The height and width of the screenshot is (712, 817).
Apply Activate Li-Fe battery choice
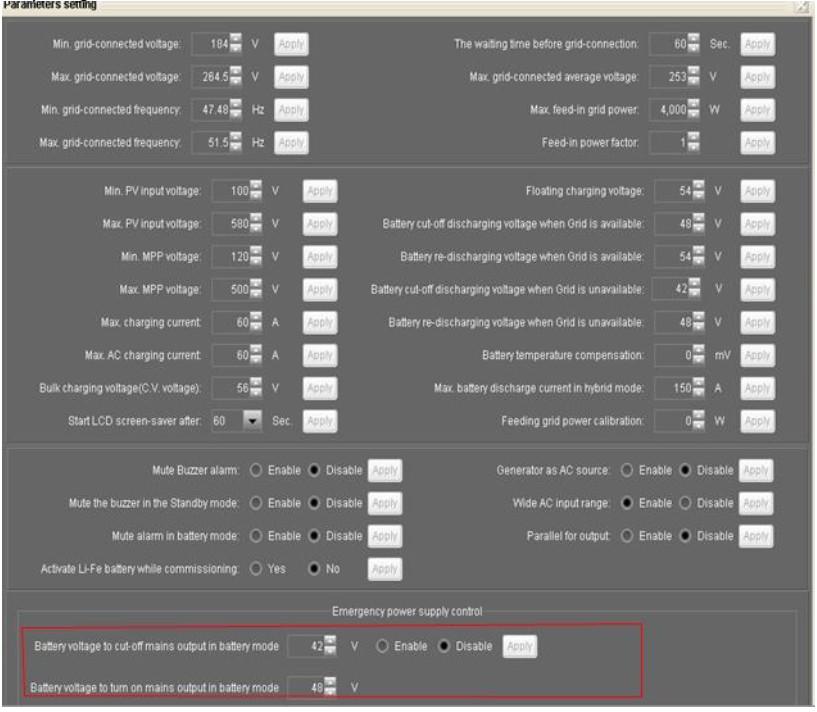click(385, 569)
